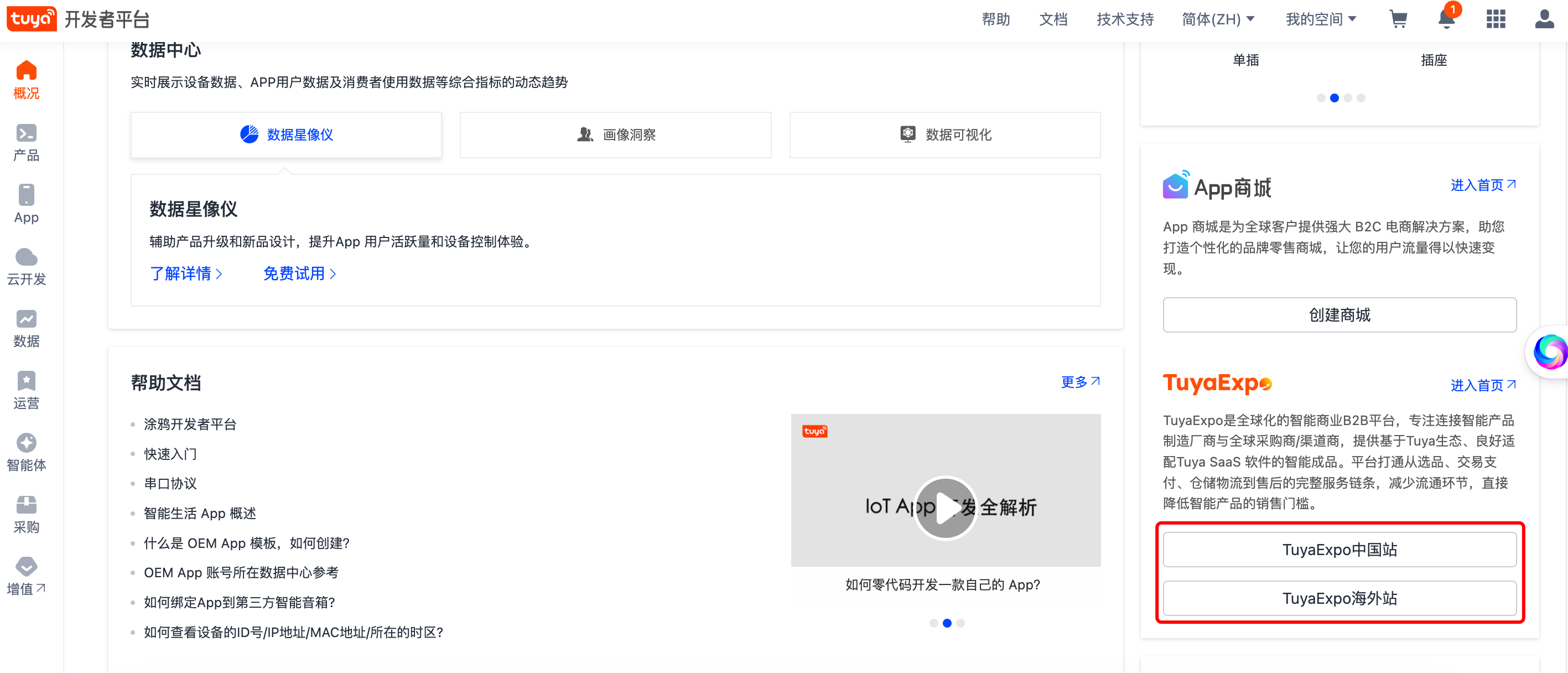Click the Tuya logo in the header
This screenshot has width=1568, height=673.
[32, 18]
